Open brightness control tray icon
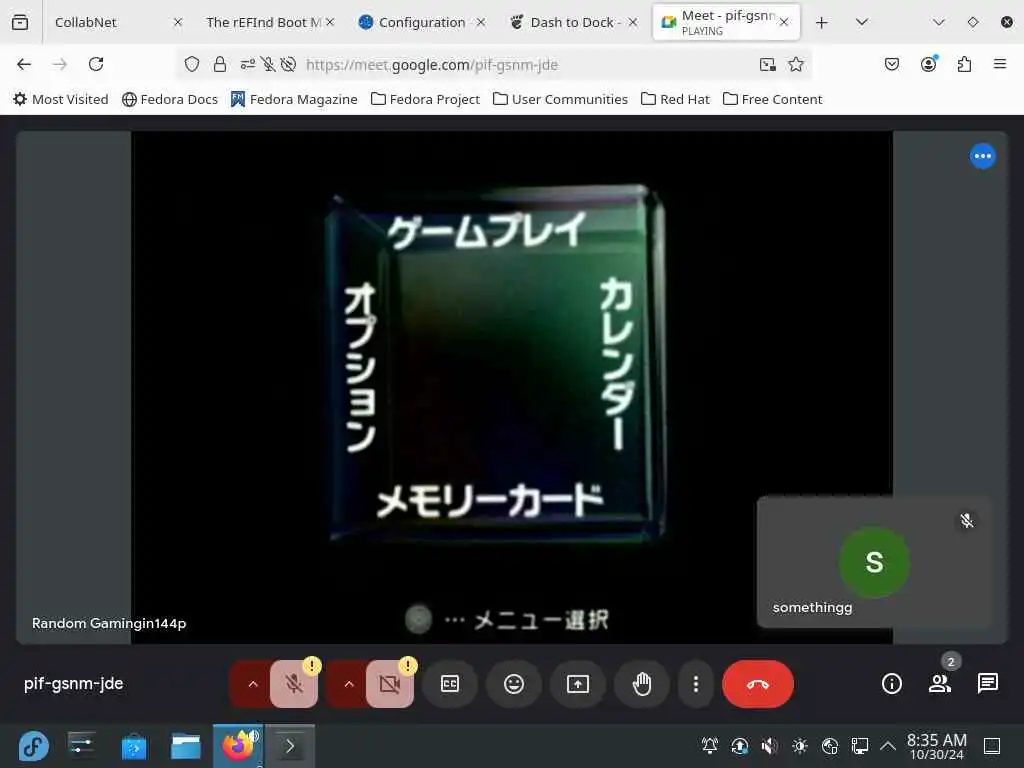 [799, 746]
